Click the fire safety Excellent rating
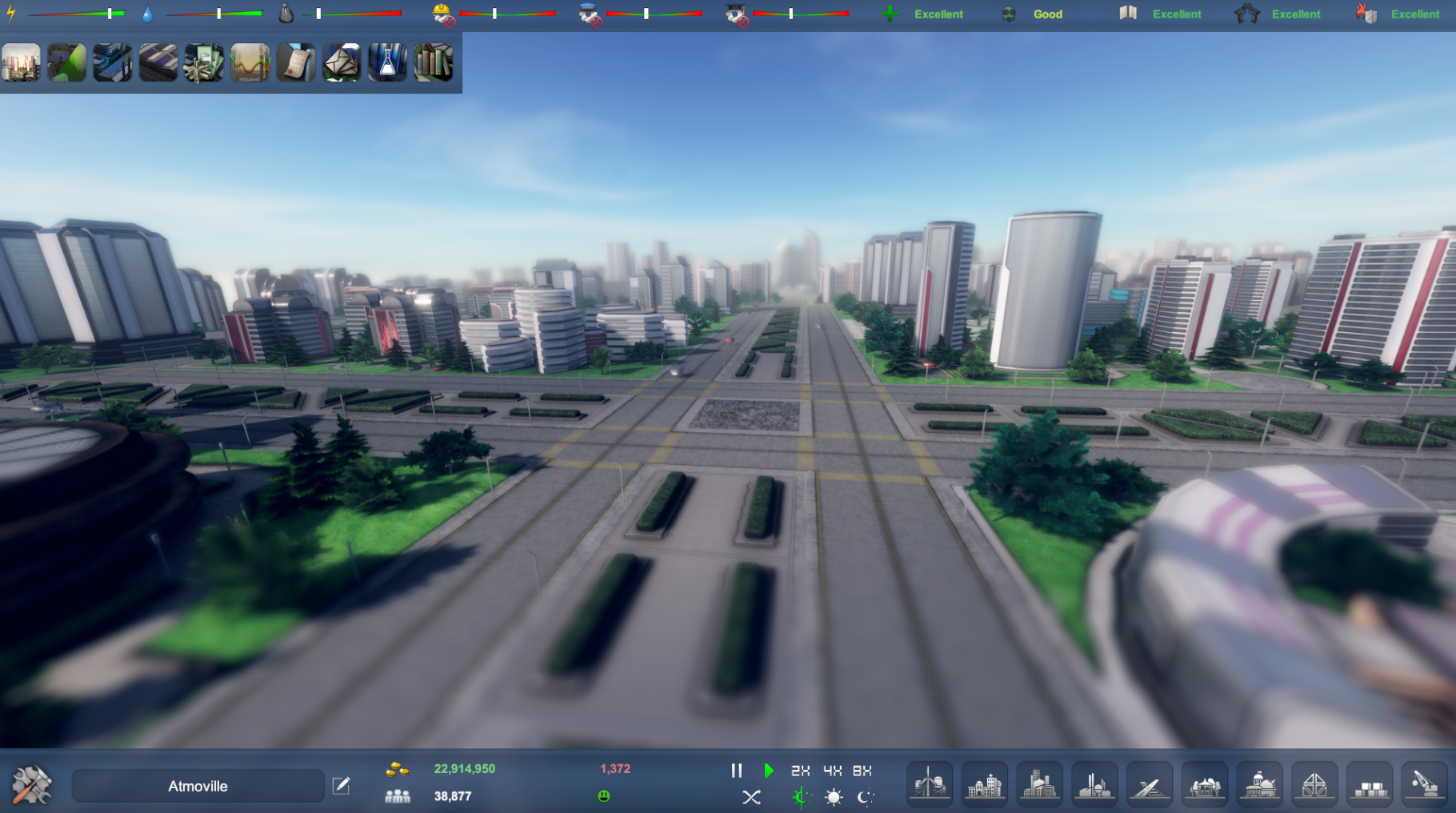 pyautogui.click(x=1415, y=14)
